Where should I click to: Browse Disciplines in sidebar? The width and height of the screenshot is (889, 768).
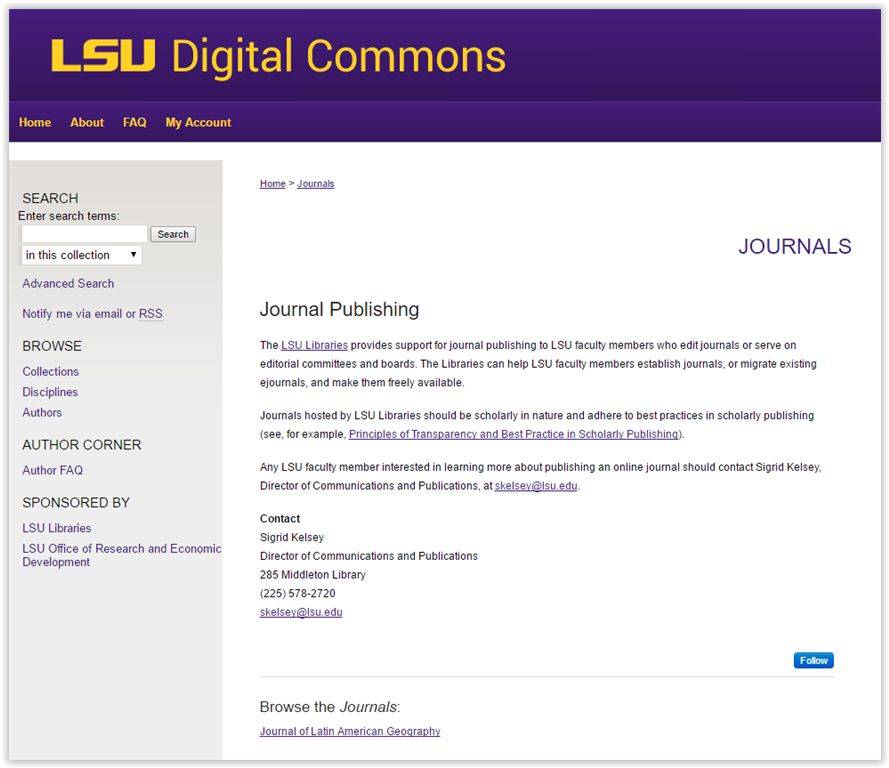[x=50, y=392]
